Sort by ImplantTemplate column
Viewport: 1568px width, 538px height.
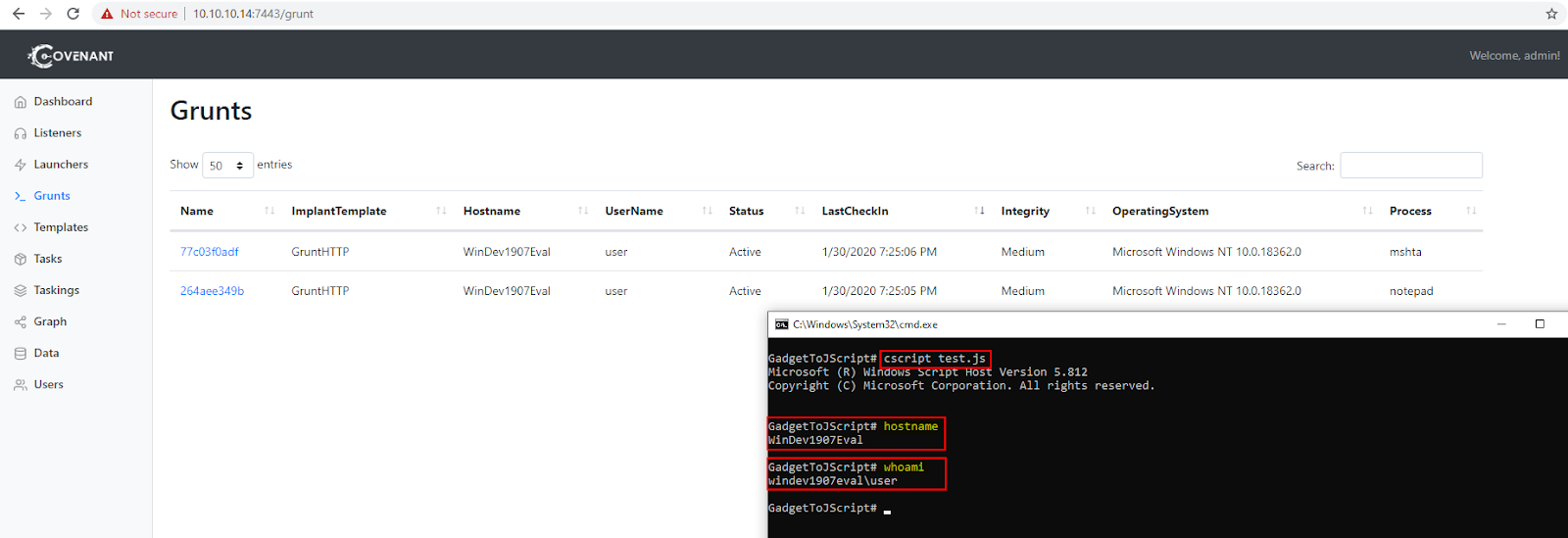367,211
